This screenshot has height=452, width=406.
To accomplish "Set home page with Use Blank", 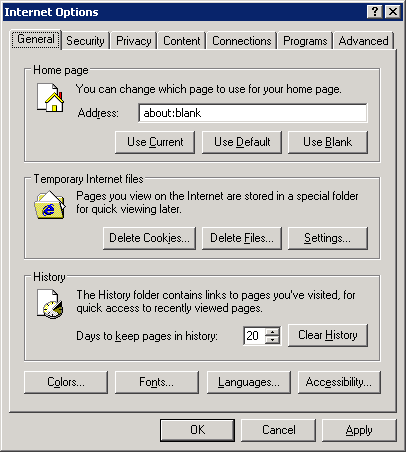I will coord(328,142).
